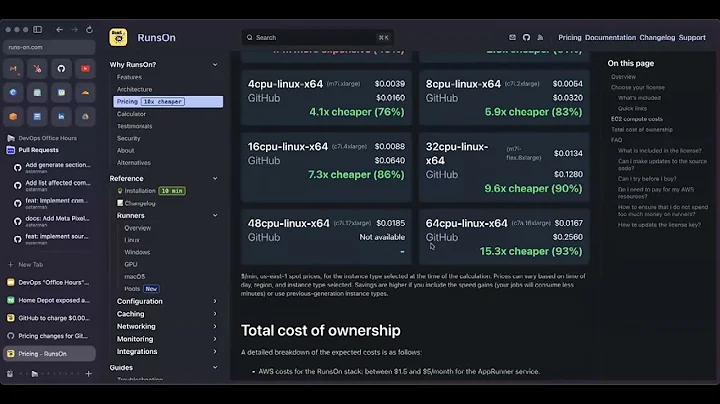The width and height of the screenshot is (720, 404).
Task: Open the YouTube pinned shortcut
Action: coord(85,69)
